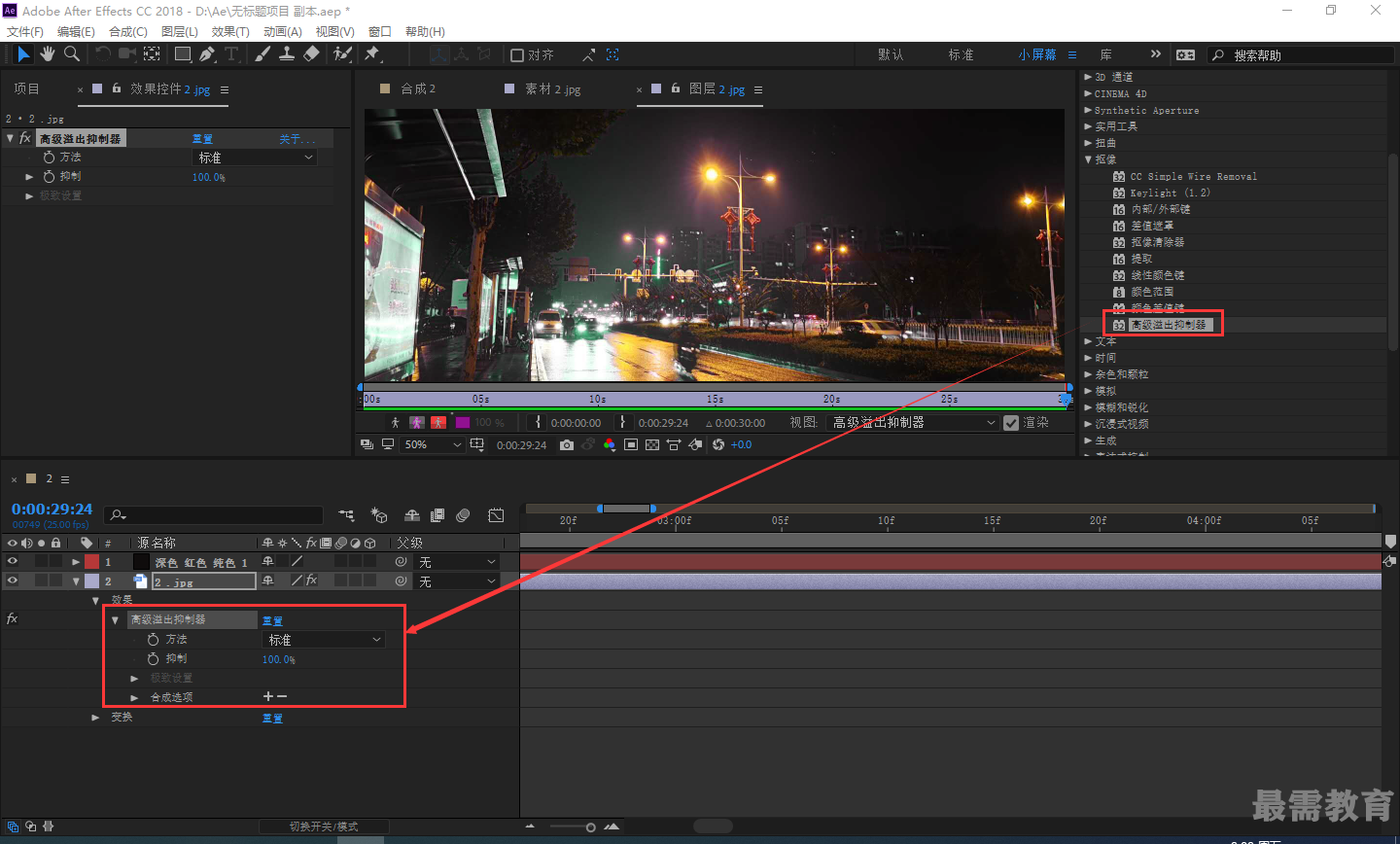Open 方法 标准 dropdown in timeline
The image size is (1400, 844).
[x=324, y=640]
